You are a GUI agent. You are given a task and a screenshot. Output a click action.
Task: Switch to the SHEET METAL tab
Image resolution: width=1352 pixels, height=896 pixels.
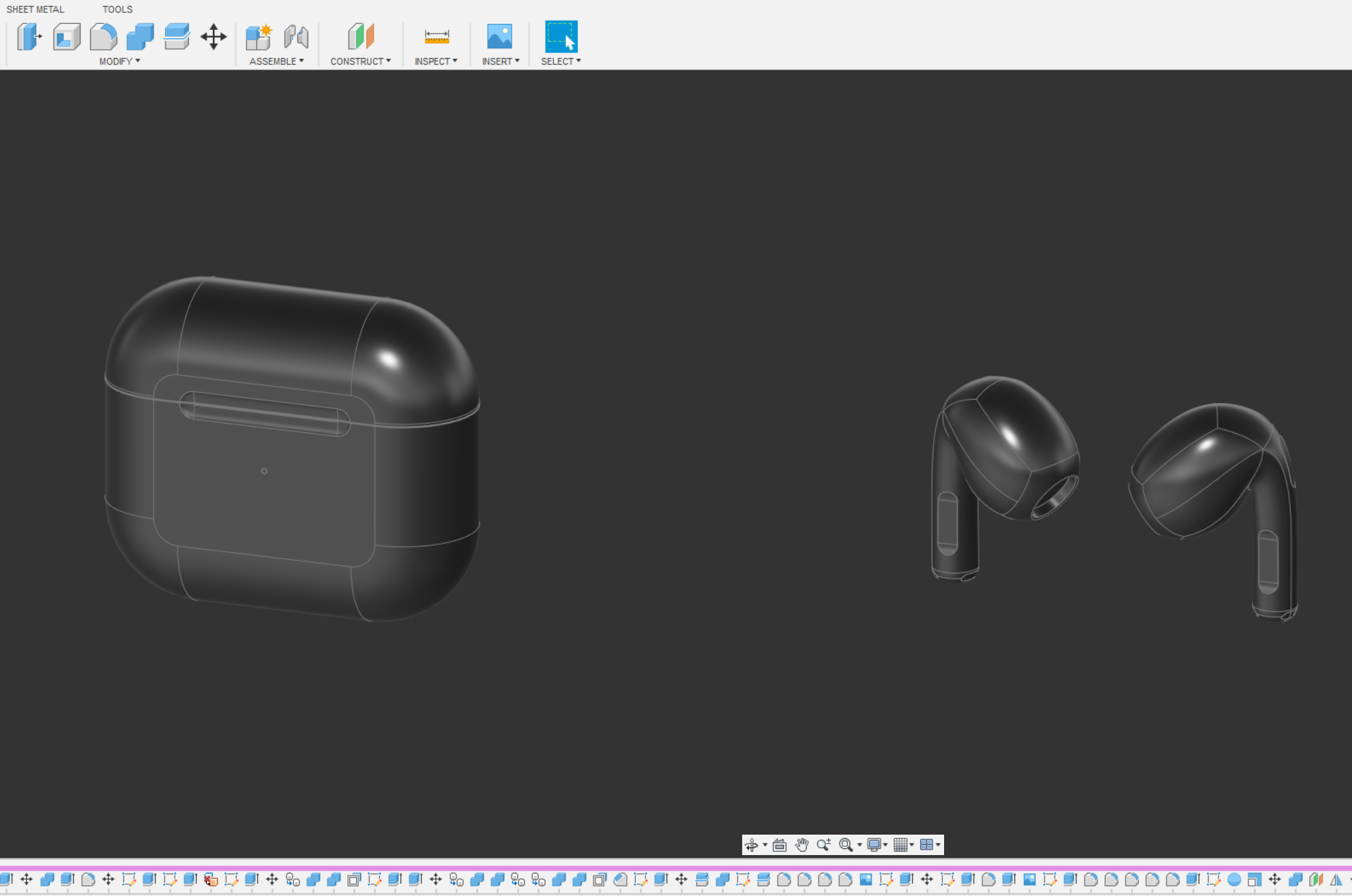click(35, 10)
